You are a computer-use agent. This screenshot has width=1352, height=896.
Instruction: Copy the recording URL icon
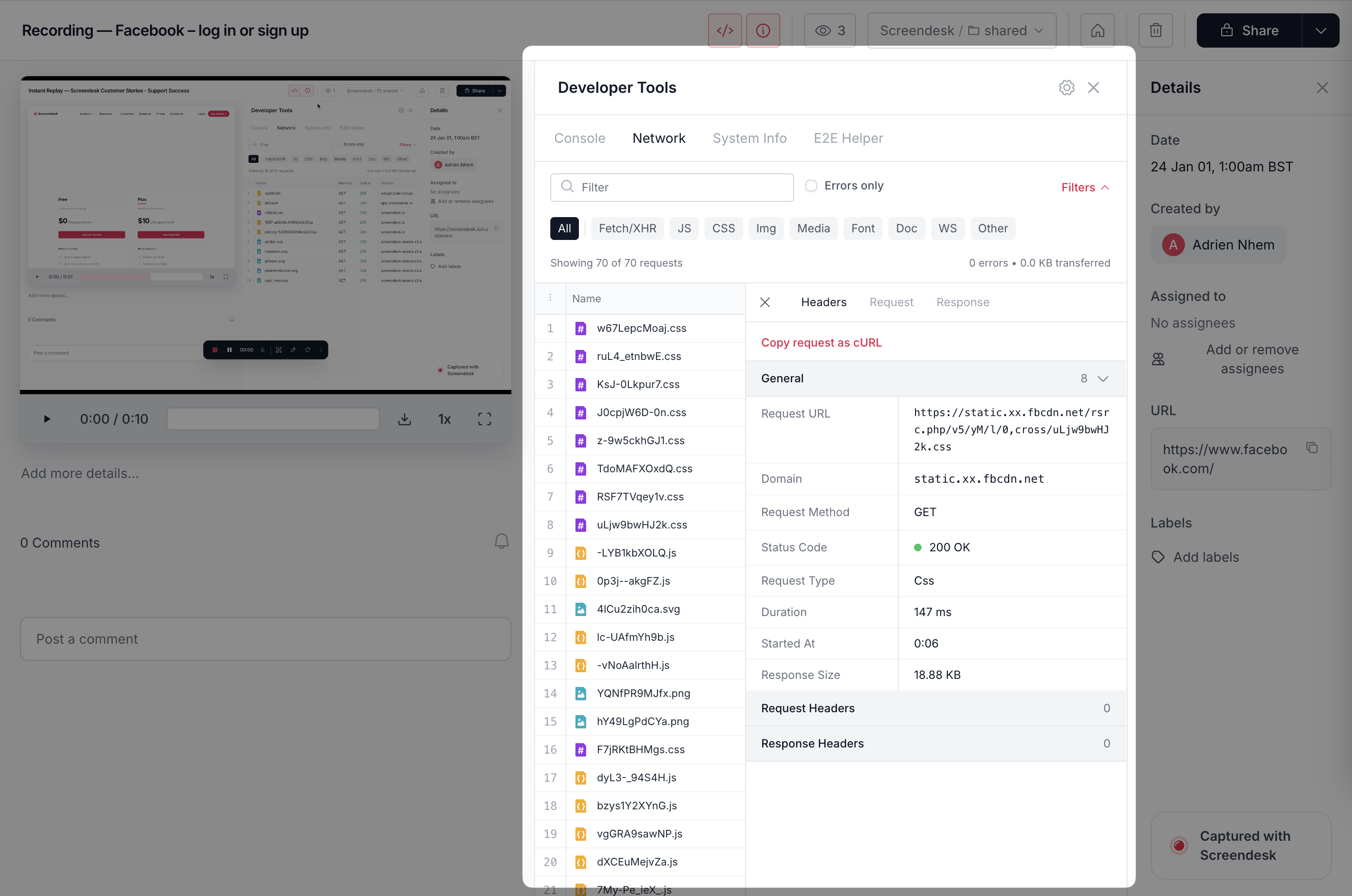tap(1312, 448)
